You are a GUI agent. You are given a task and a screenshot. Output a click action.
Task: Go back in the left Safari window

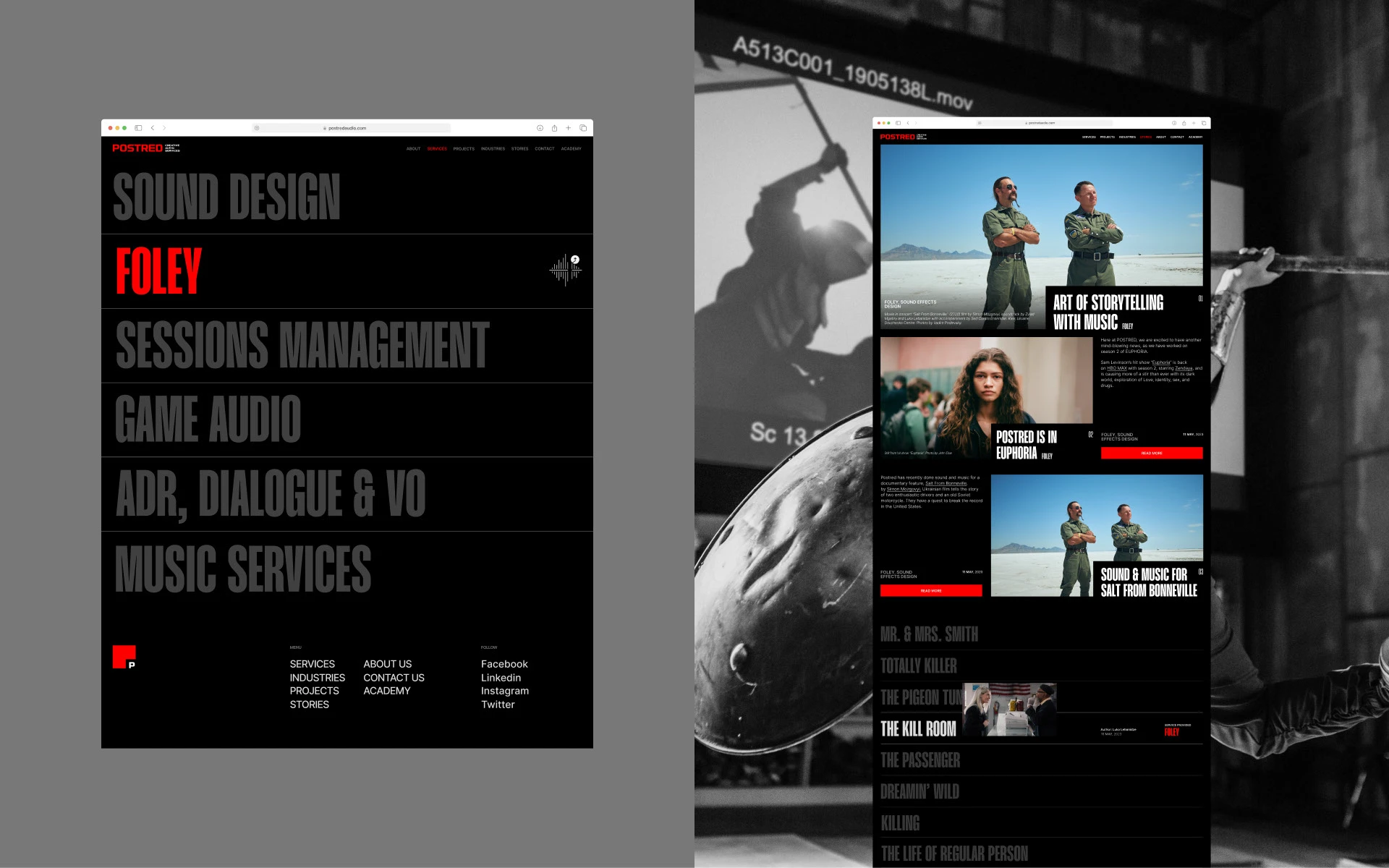(153, 128)
